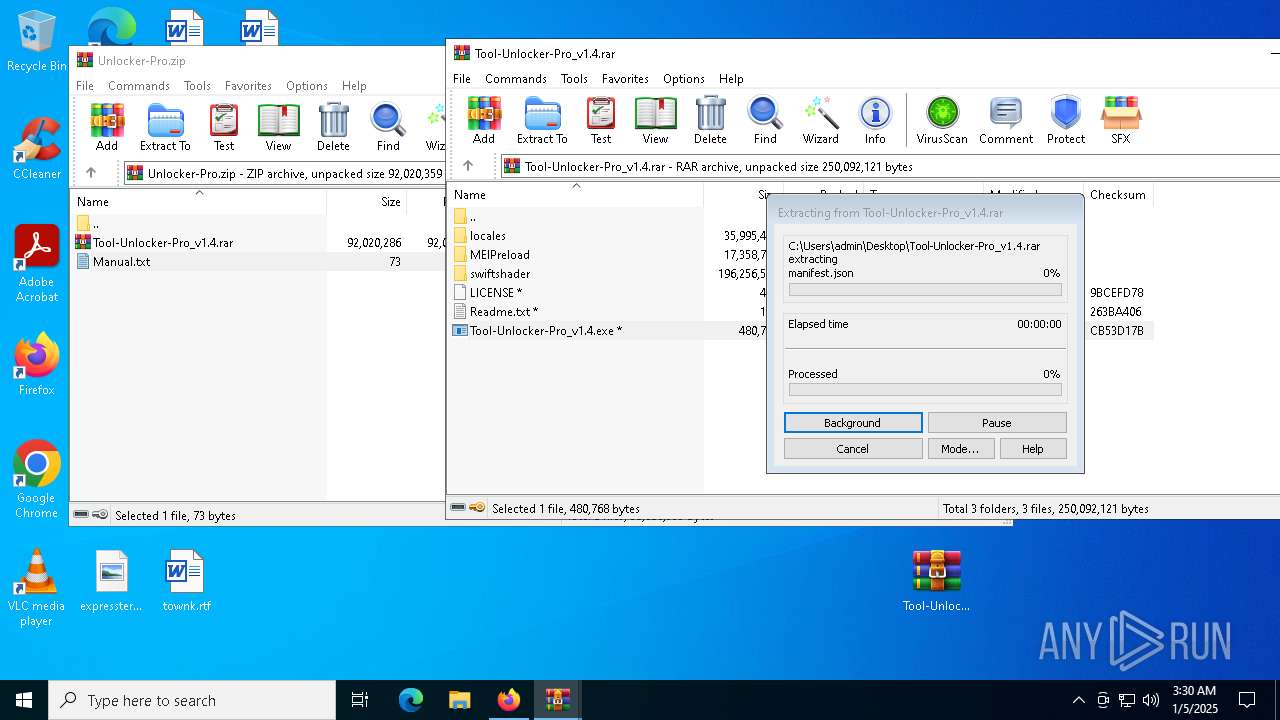Click View icon in Tool-Unlocker-Pro_v1.4.rar window
This screenshot has height=720, width=1280.
coord(655,121)
